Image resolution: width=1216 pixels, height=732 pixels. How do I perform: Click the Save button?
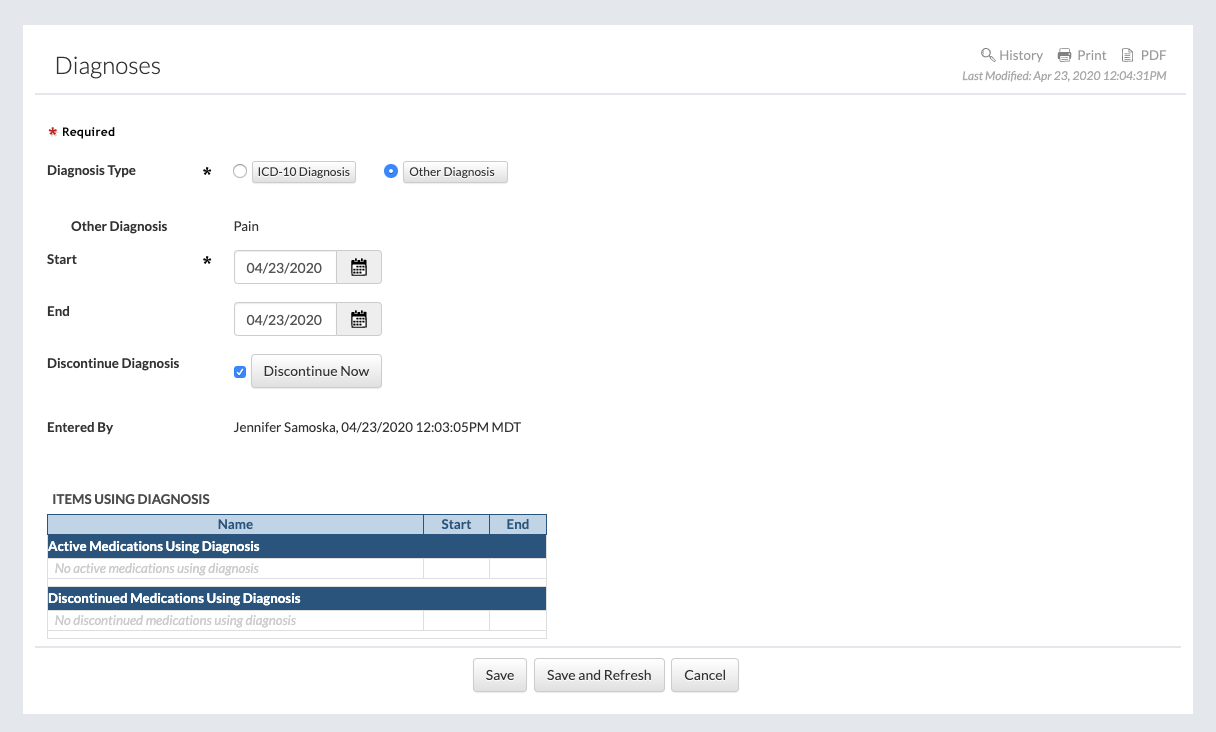(499, 675)
